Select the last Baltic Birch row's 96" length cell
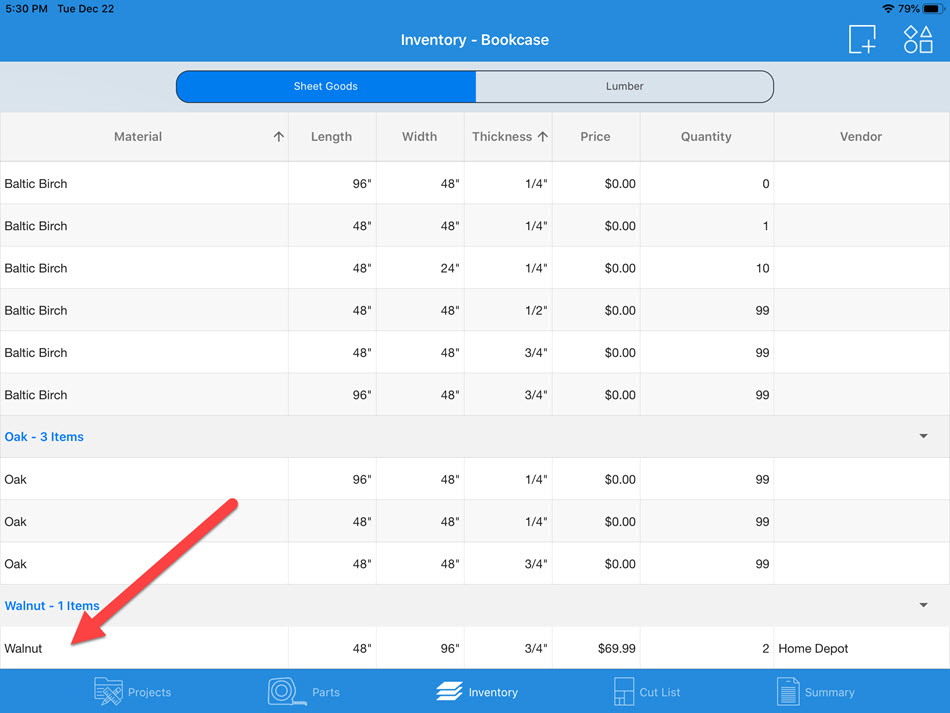The height and width of the screenshot is (713, 950). point(332,394)
